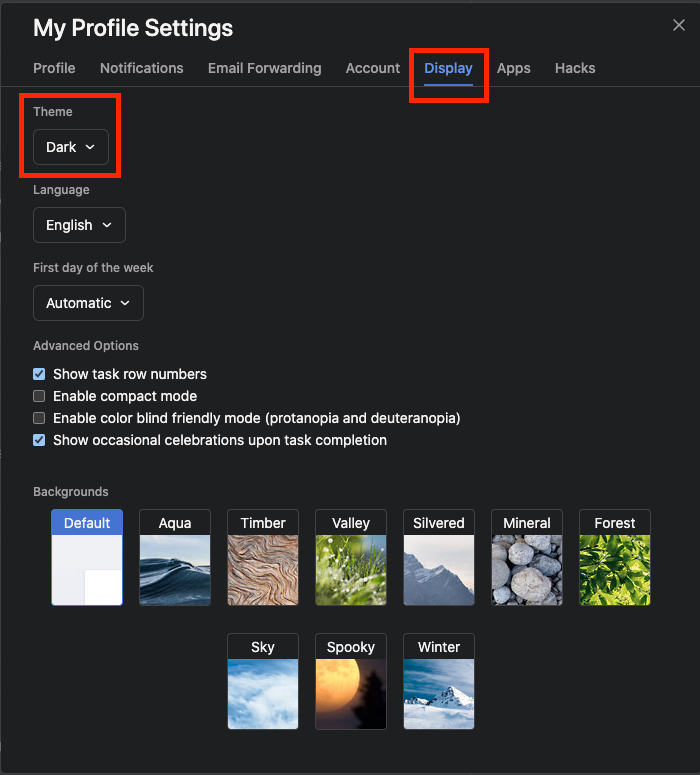Screen dimensions: 700x775
Task: Open the First day of week dropdown
Action: (88, 303)
